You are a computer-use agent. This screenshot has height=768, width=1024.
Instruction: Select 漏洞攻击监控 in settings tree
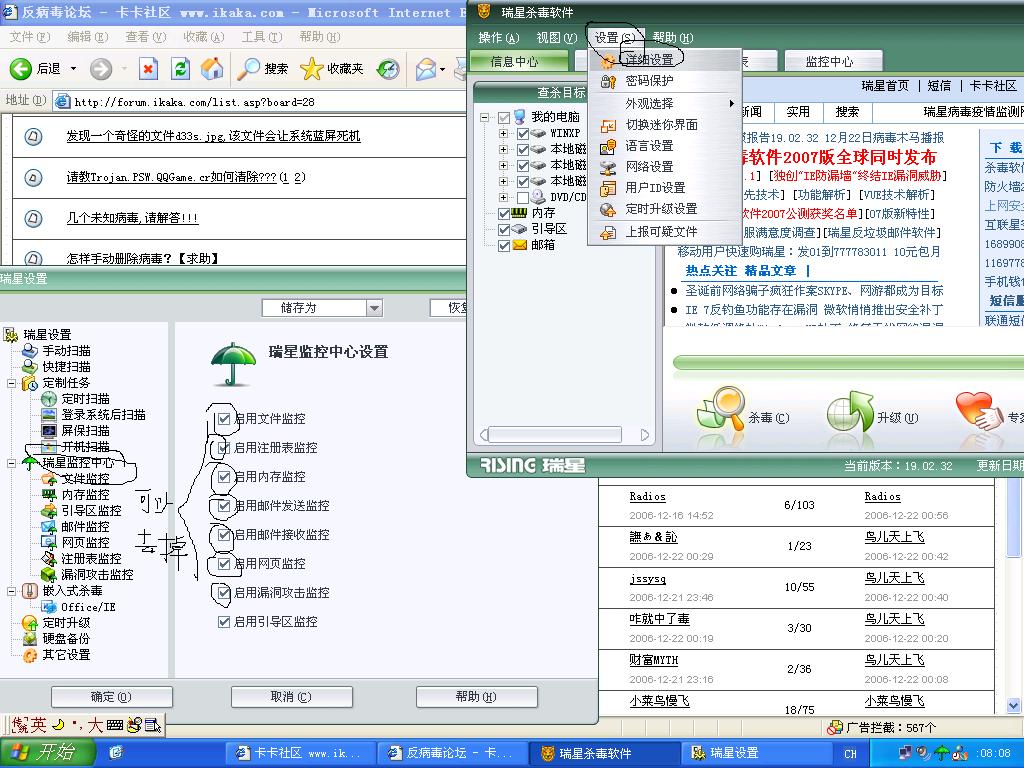point(97,575)
